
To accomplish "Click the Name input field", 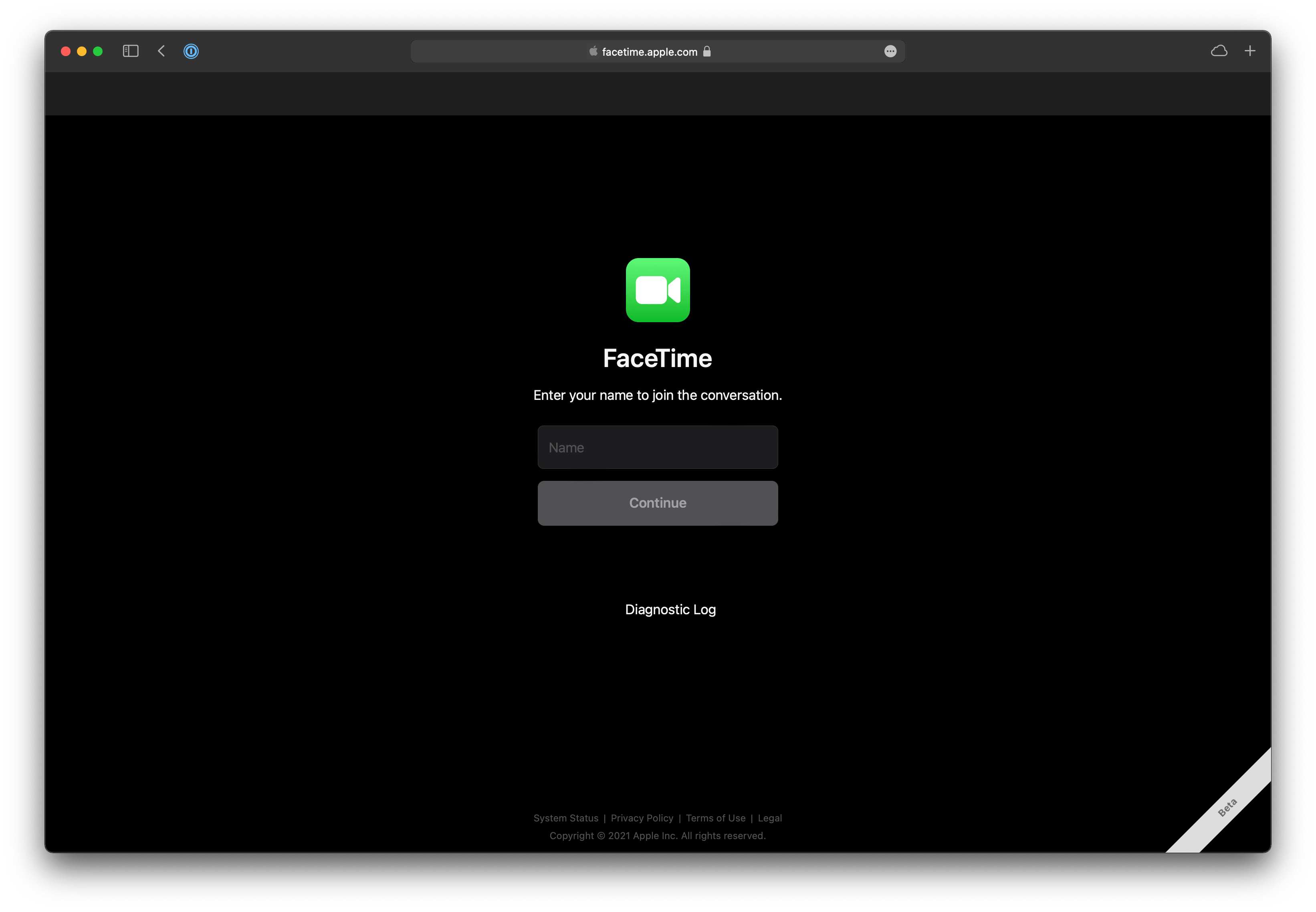I will (657, 448).
